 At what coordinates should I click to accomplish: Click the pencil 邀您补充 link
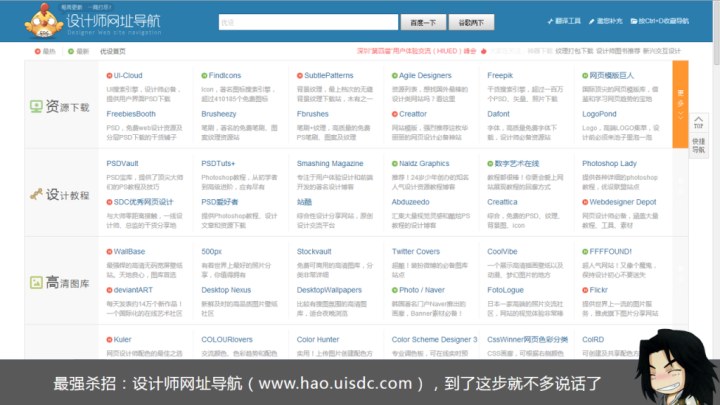(605, 21)
